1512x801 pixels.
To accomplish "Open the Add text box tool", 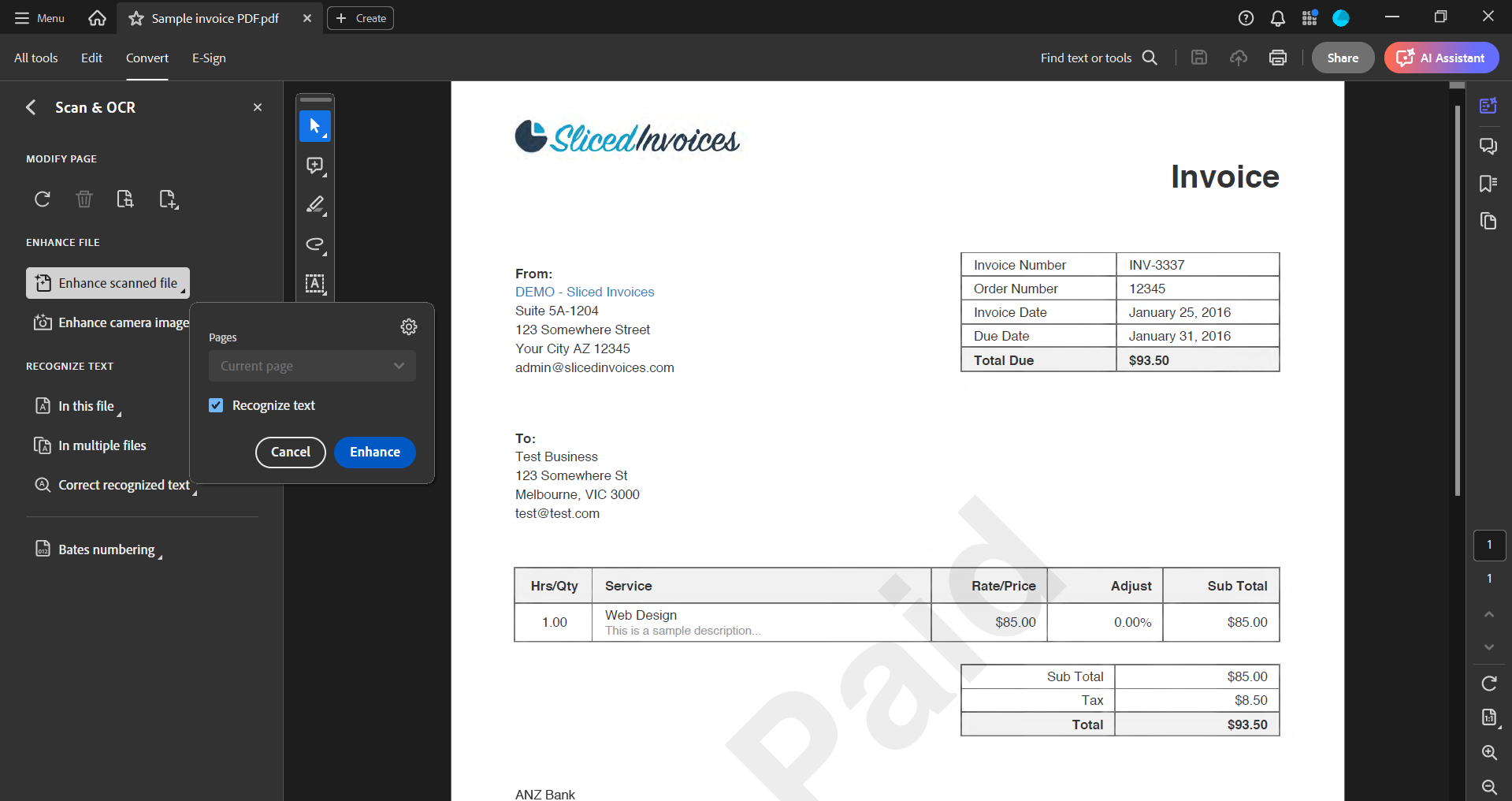I will [x=314, y=285].
